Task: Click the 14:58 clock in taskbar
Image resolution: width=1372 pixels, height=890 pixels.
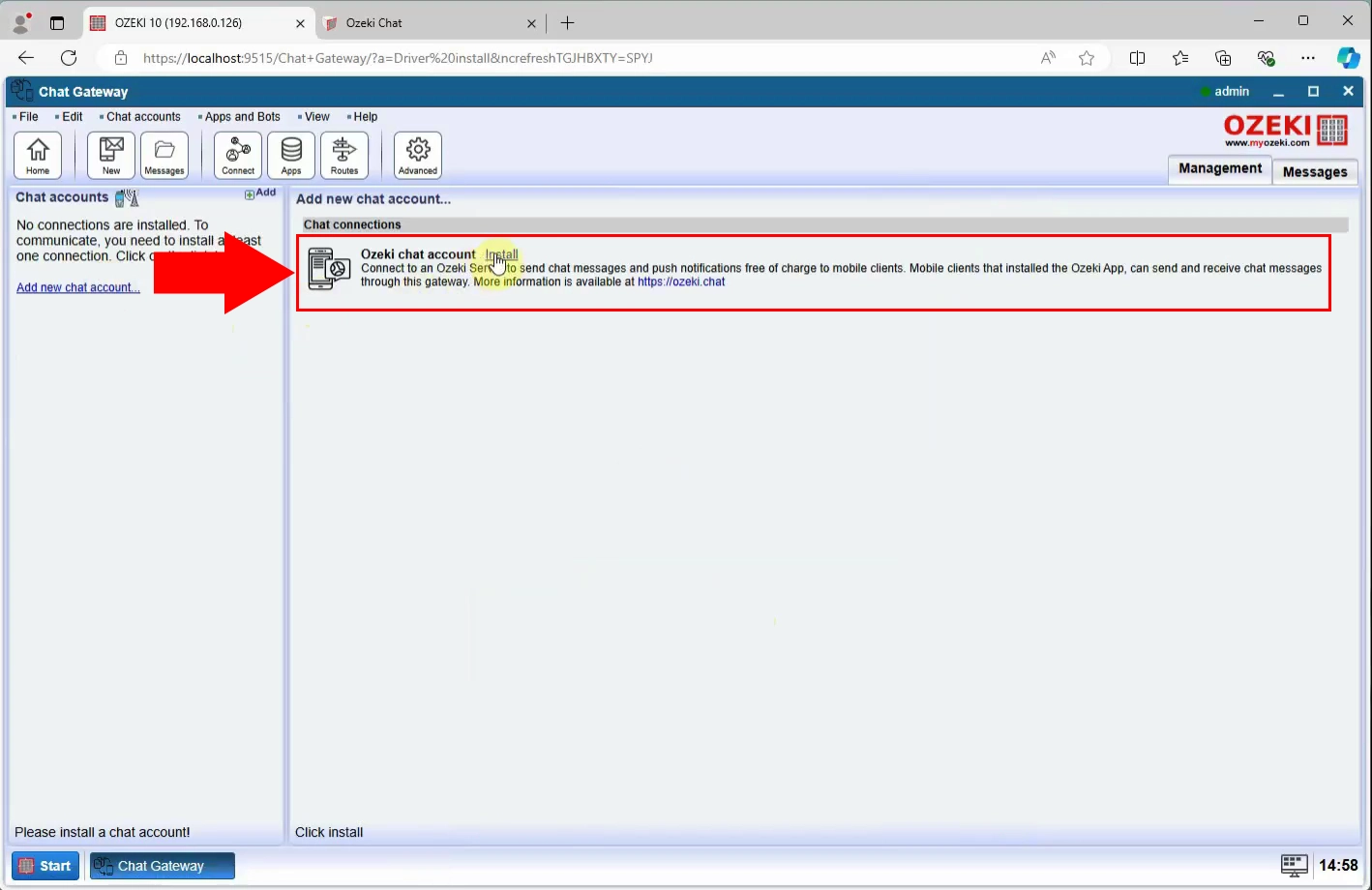Action: pos(1338,866)
